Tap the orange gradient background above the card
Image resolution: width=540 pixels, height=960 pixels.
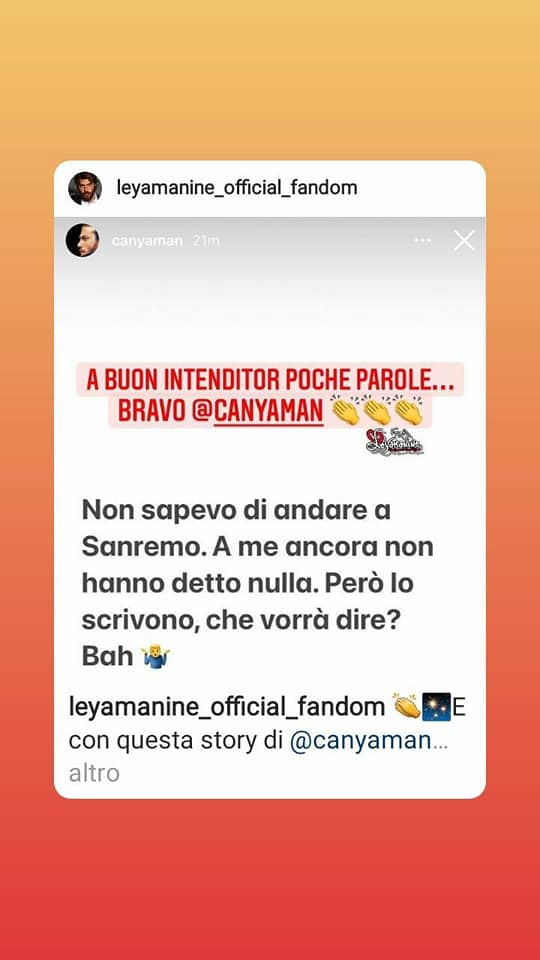tap(270, 80)
